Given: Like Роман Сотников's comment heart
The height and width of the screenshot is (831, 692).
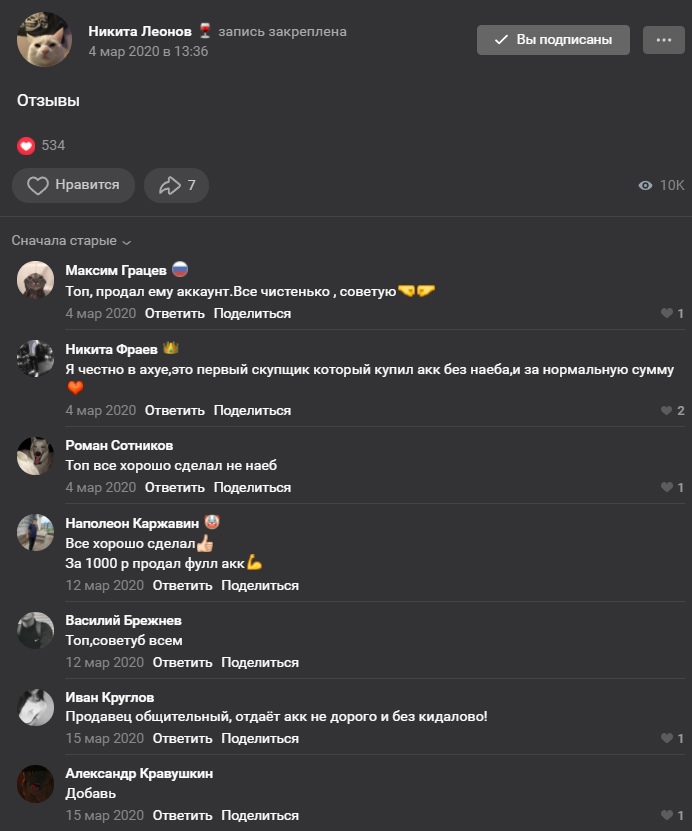Looking at the screenshot, I should click(x=667, y=488).
